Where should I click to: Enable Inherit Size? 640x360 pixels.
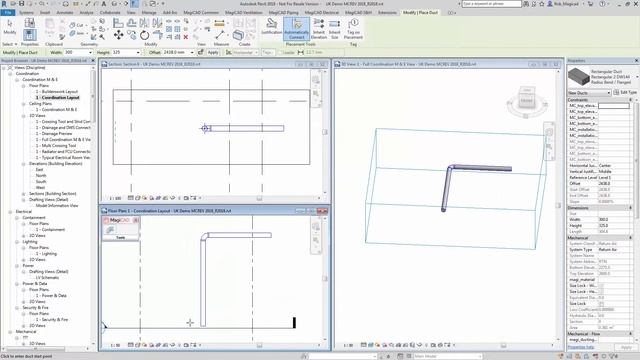(x=334, y=29)
